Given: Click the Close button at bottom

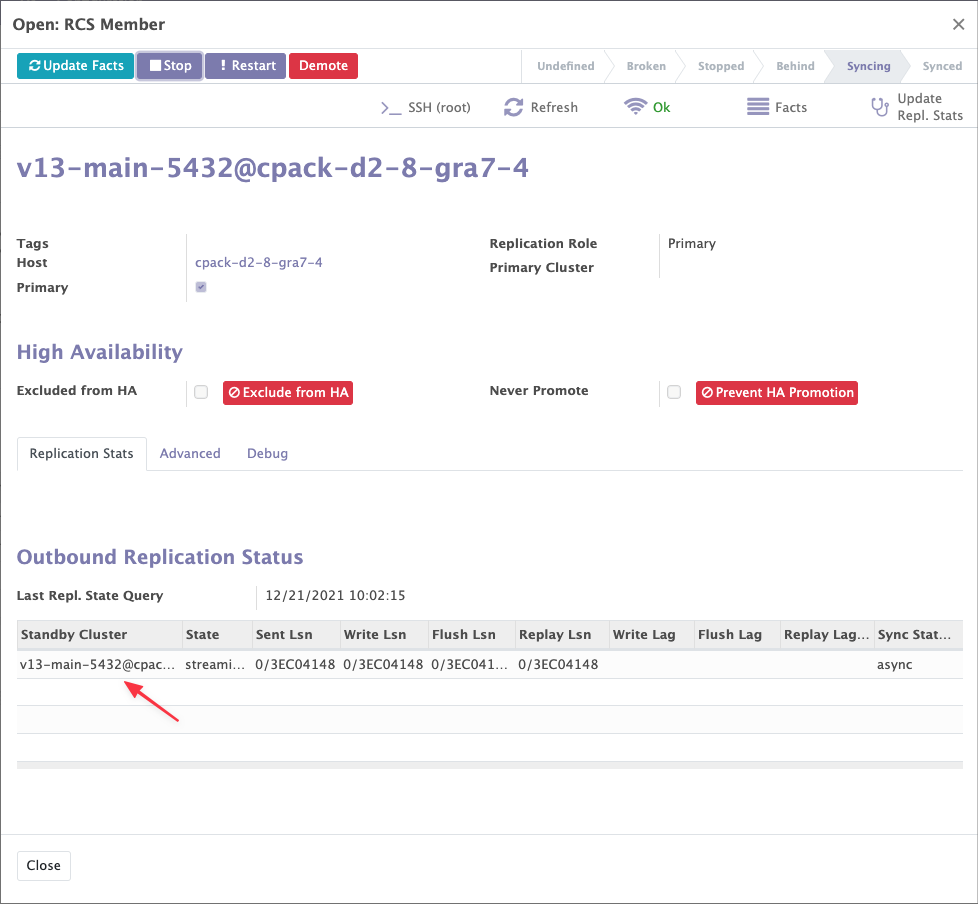Looking at the screenshot, I should [44, 865].
